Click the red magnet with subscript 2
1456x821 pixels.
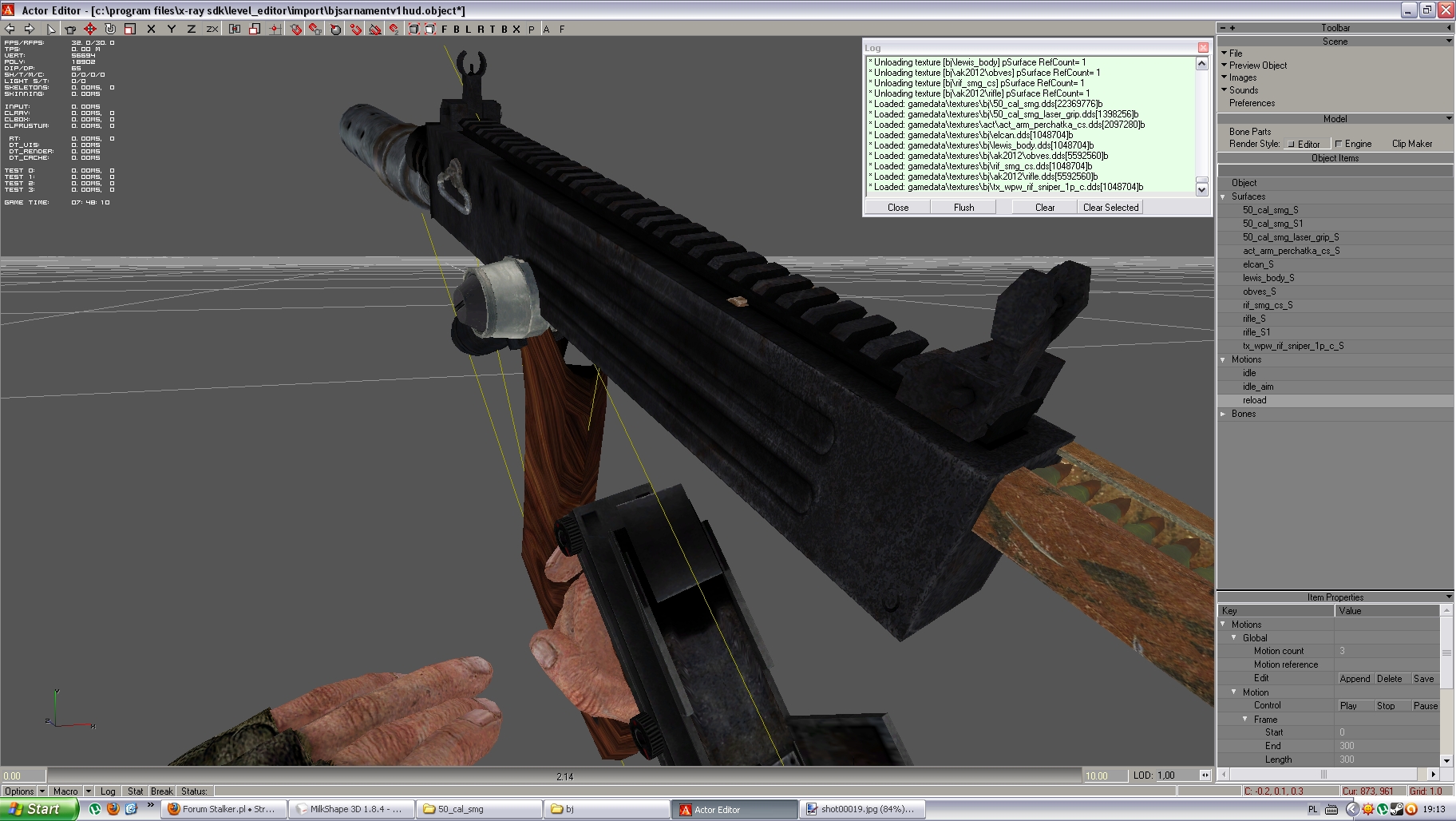coord(394,29)
